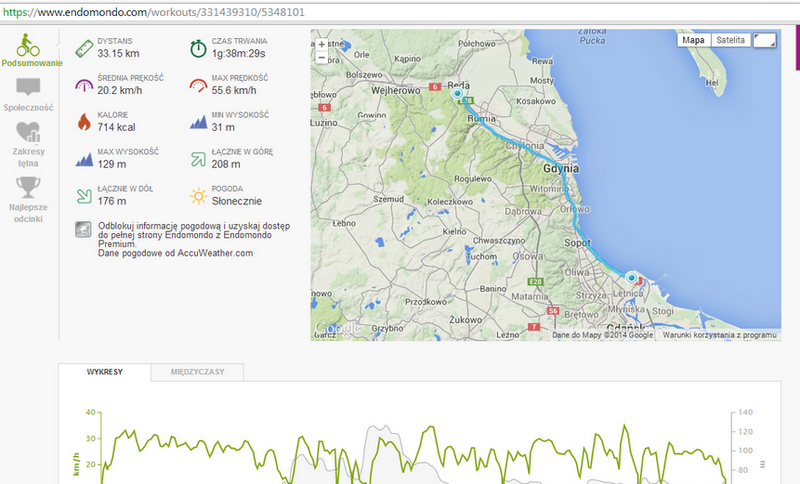The height and width of the screenshot is (484, 800).
Task: Click the Dystans ruler icon
Action: [x=84, y=48]
